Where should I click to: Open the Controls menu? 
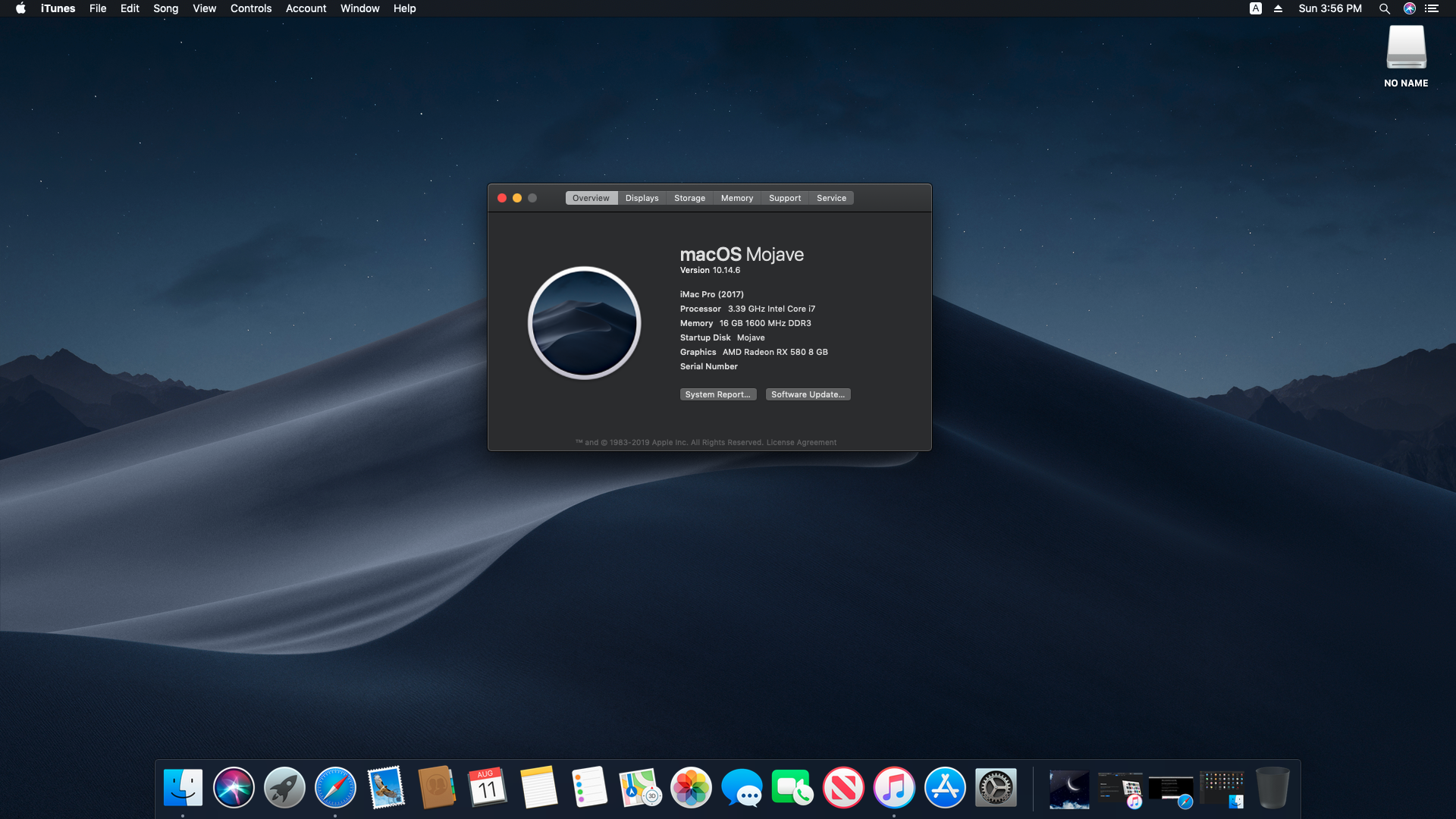click(251, 8)
